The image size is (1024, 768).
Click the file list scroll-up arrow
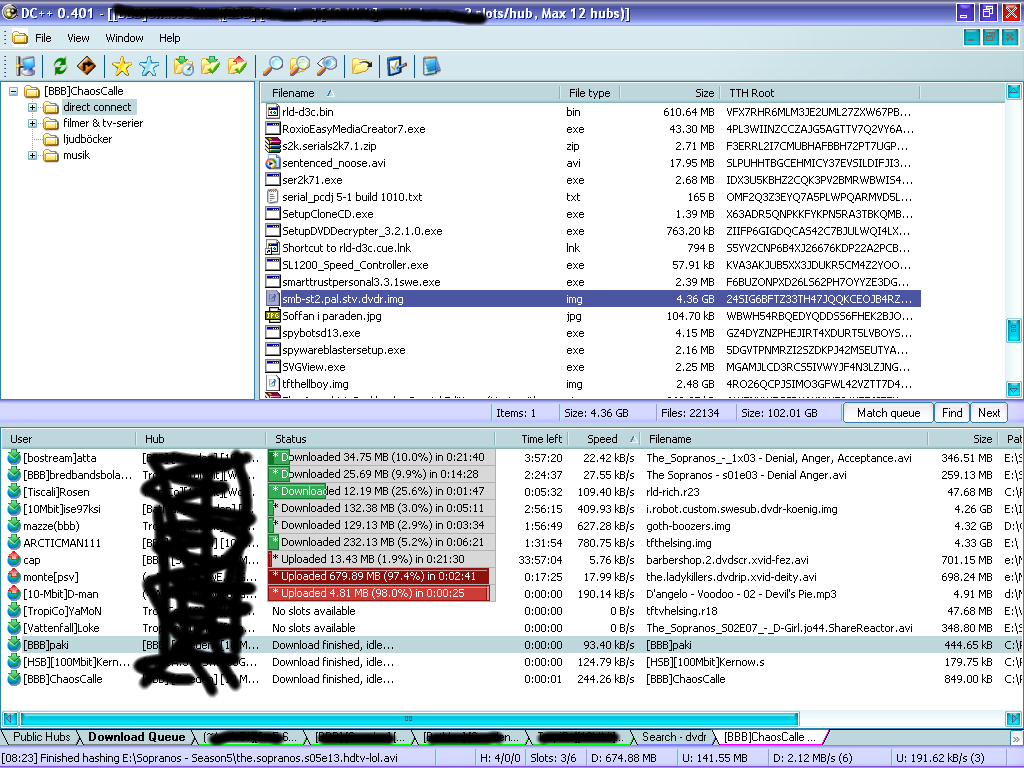click(x=1014, y=92)
